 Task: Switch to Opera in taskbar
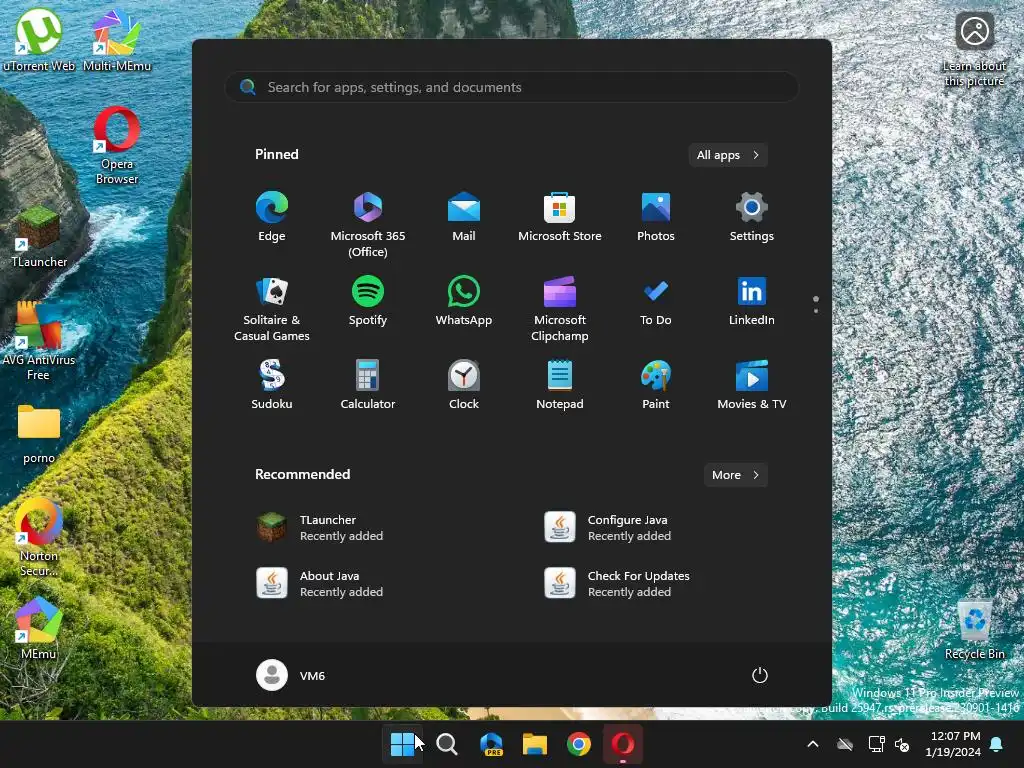click(622, 744)
